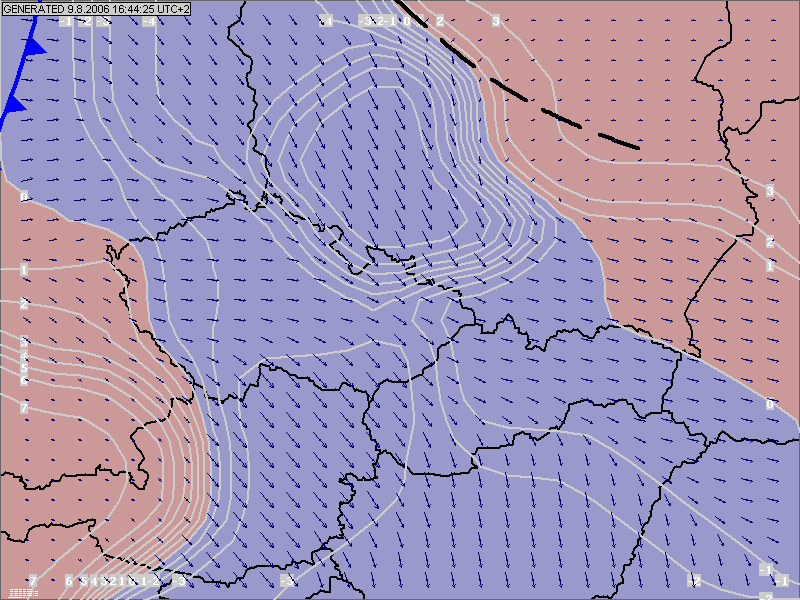Click contour label 6 along the bottom edge
800x600 pixels.
tap(69, 581)
